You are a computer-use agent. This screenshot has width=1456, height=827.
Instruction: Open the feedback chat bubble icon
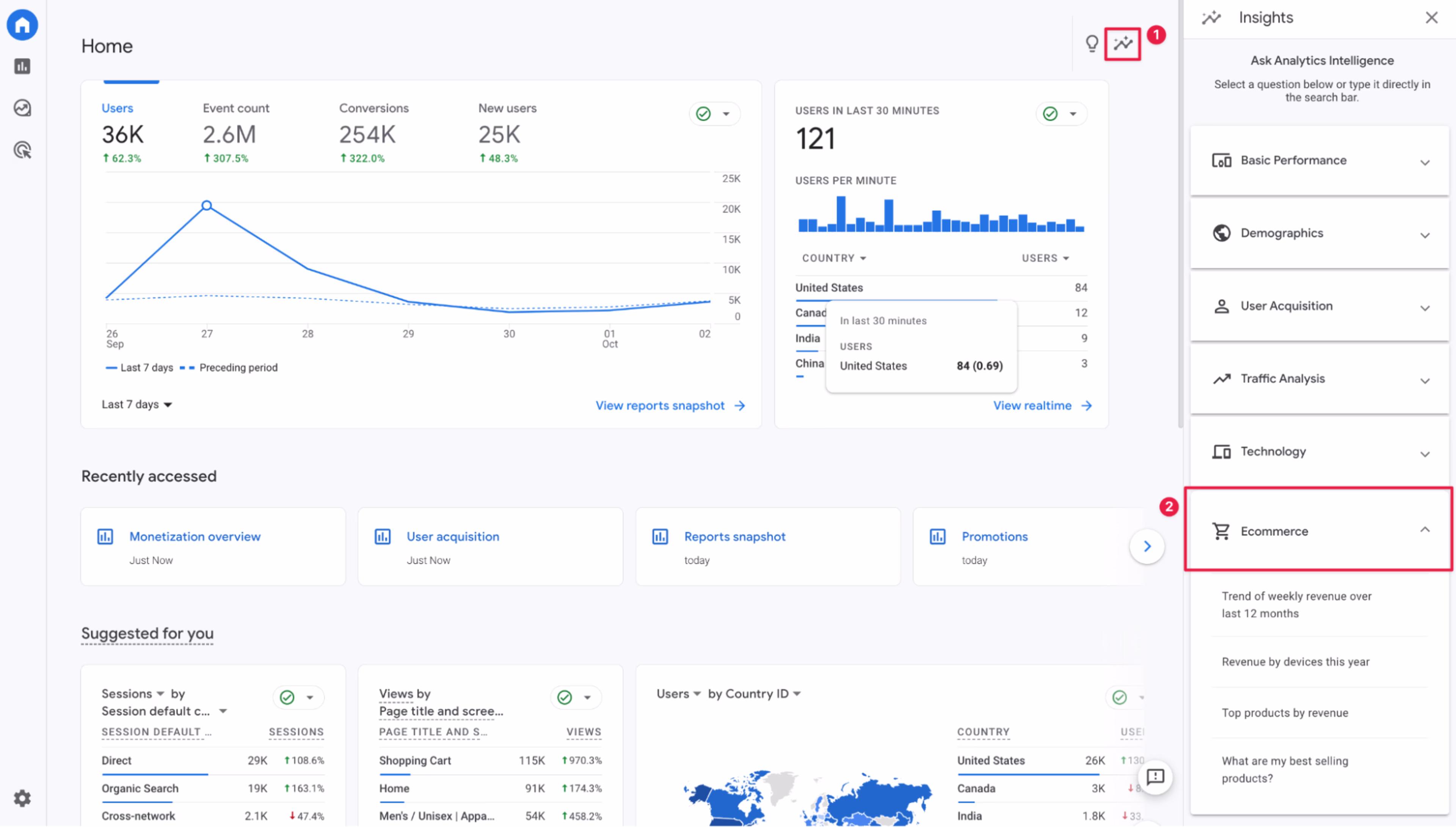pos(1156,778)
